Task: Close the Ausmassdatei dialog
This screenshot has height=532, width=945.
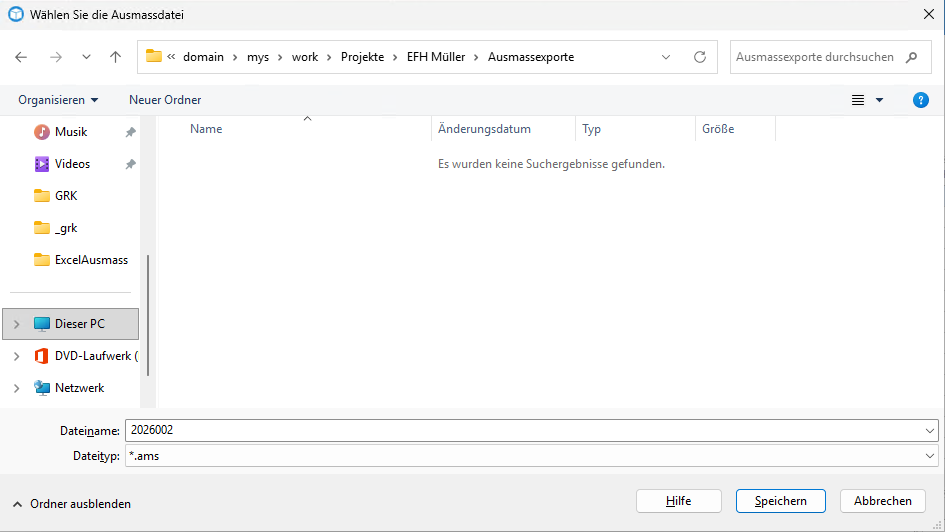Action: click(929, 14)
